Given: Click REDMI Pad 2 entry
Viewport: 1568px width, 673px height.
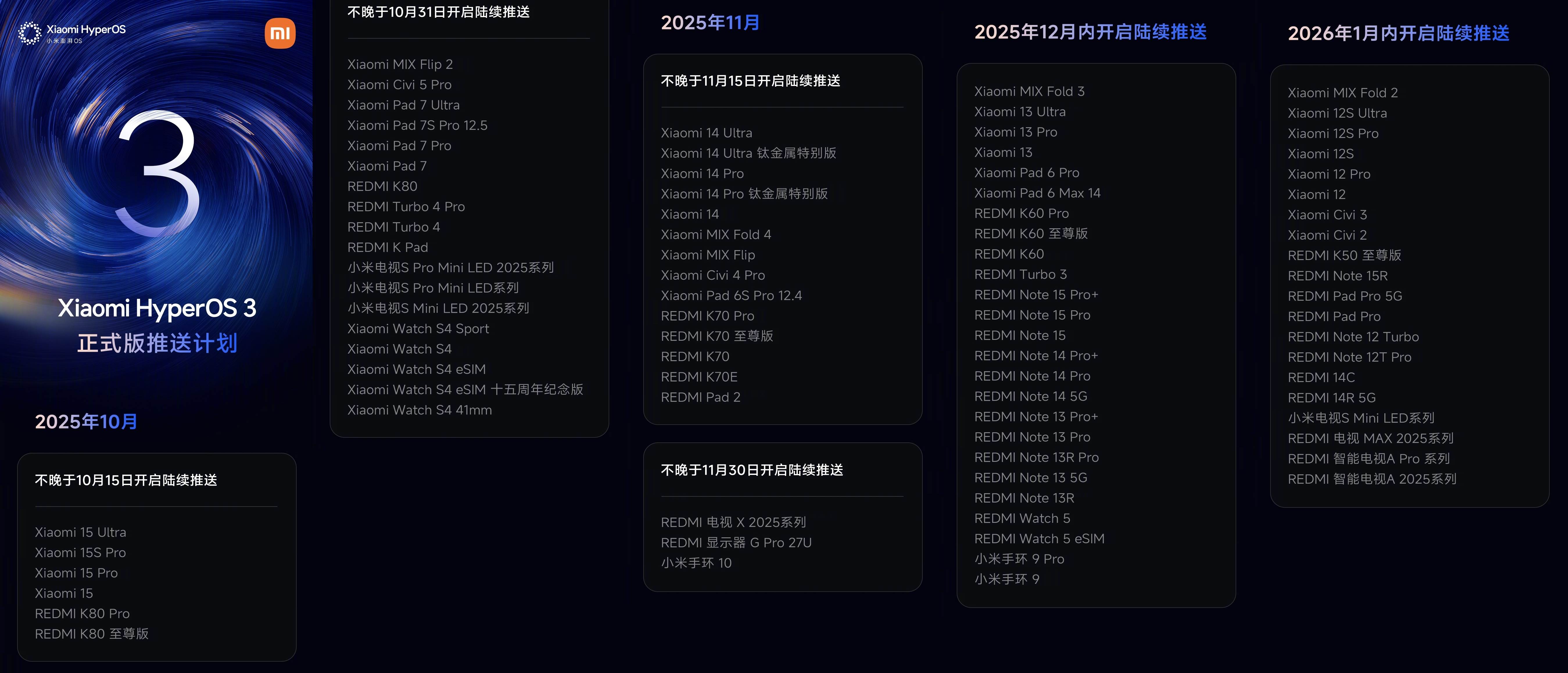Looking at the screenshot, I should click(x=700, y=397).
